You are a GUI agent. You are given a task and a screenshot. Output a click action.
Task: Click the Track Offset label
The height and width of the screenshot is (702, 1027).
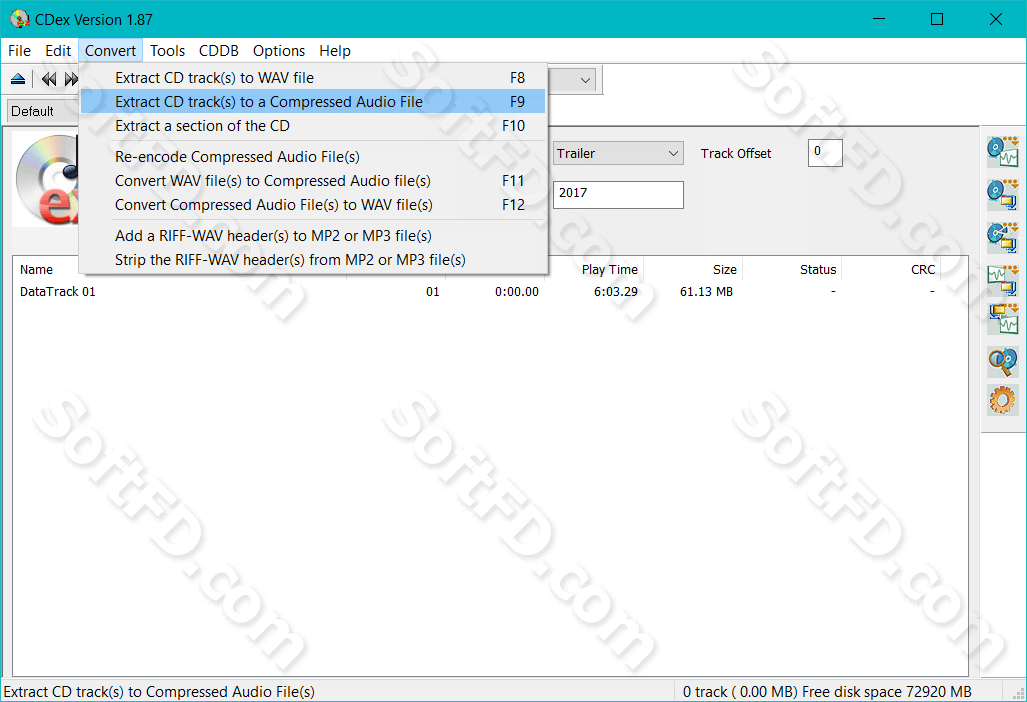[736, 153]
